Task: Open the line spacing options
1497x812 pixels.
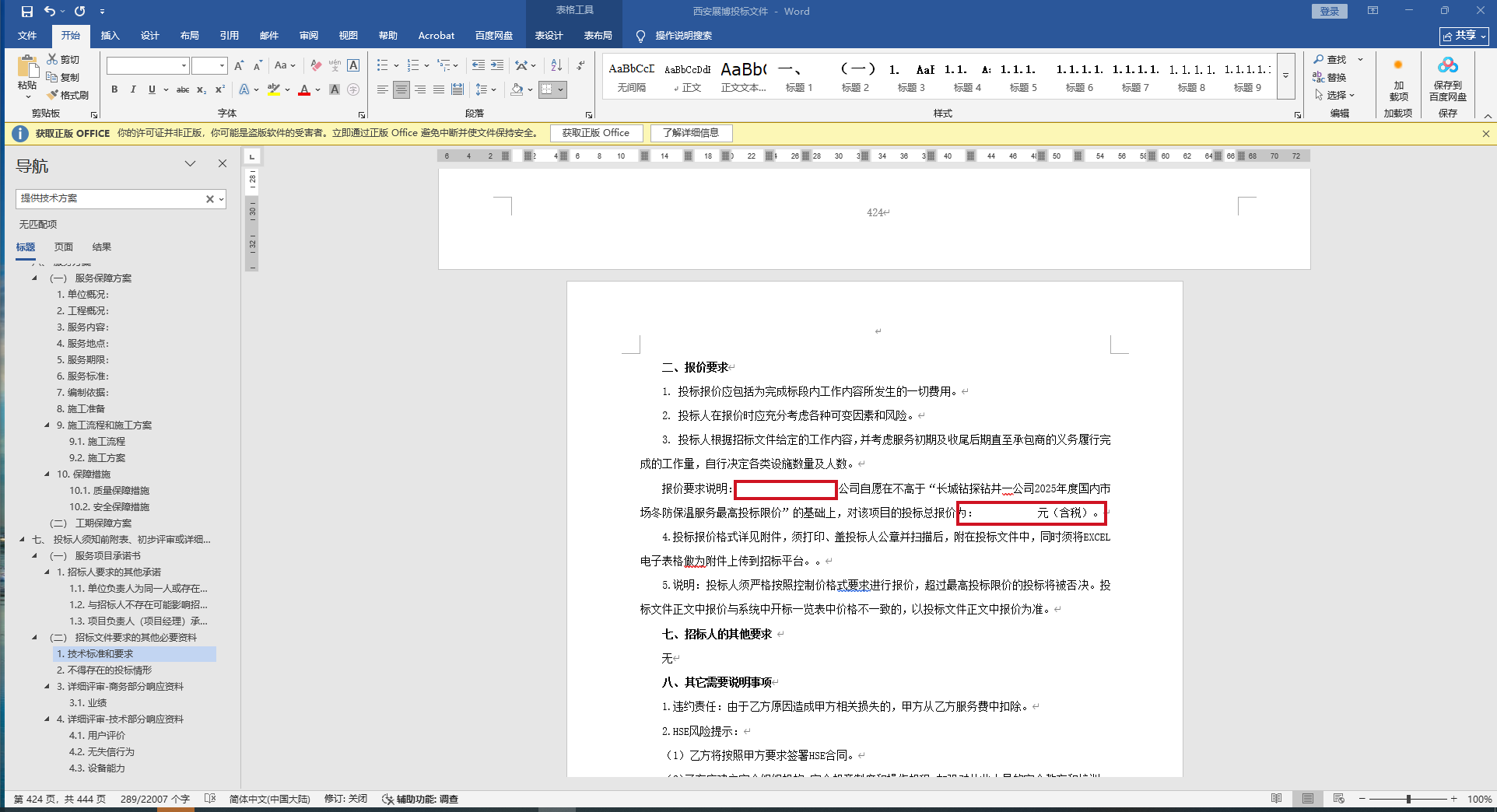Action: tap(486, 90)
